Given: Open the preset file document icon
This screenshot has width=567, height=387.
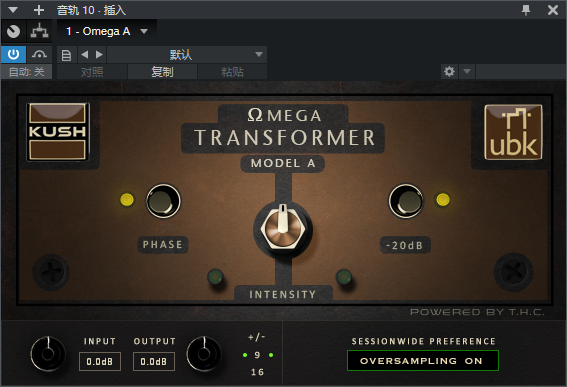Looking at the screenshot, I should coord(66,55).
